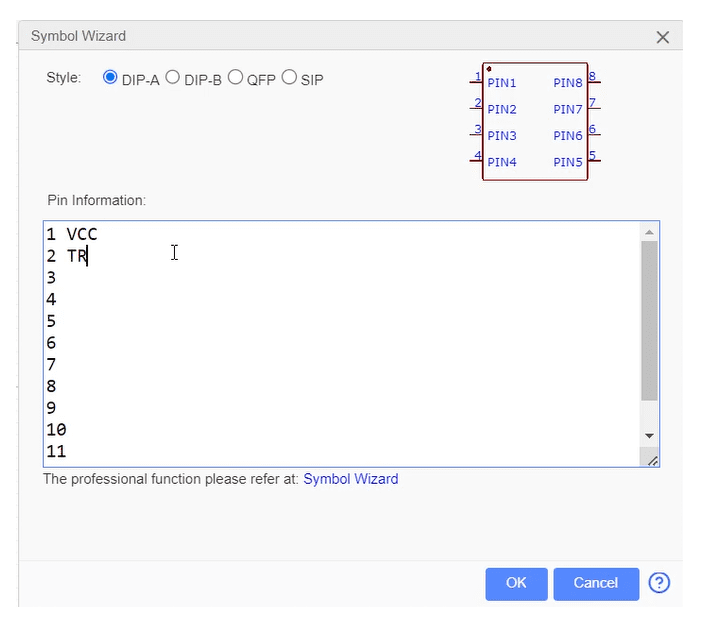Click the scrollbar up arrow
715x626 pixels.
coord(649,232)
